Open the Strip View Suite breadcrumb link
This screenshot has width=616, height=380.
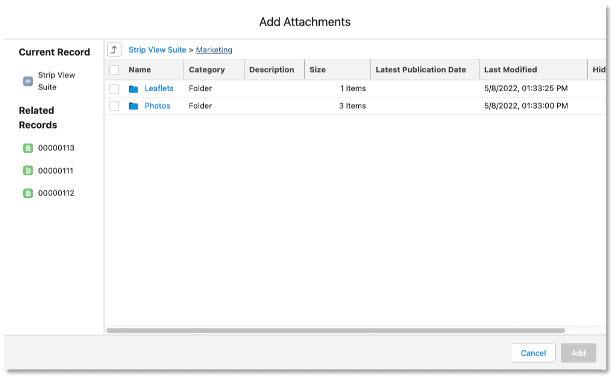[157, 50]
